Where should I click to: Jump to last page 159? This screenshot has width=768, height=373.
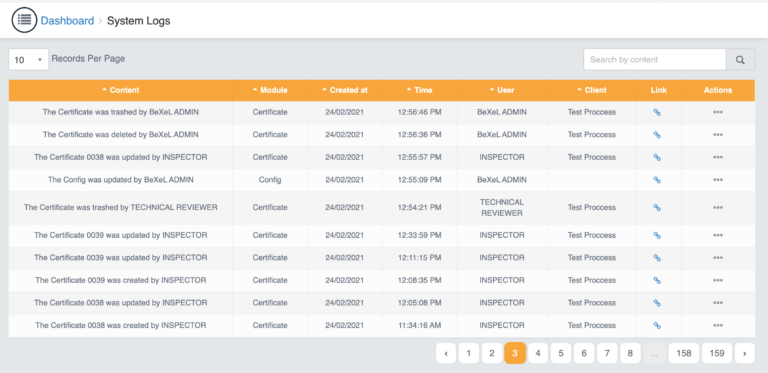pyautogui.click(x=717, y=353)
